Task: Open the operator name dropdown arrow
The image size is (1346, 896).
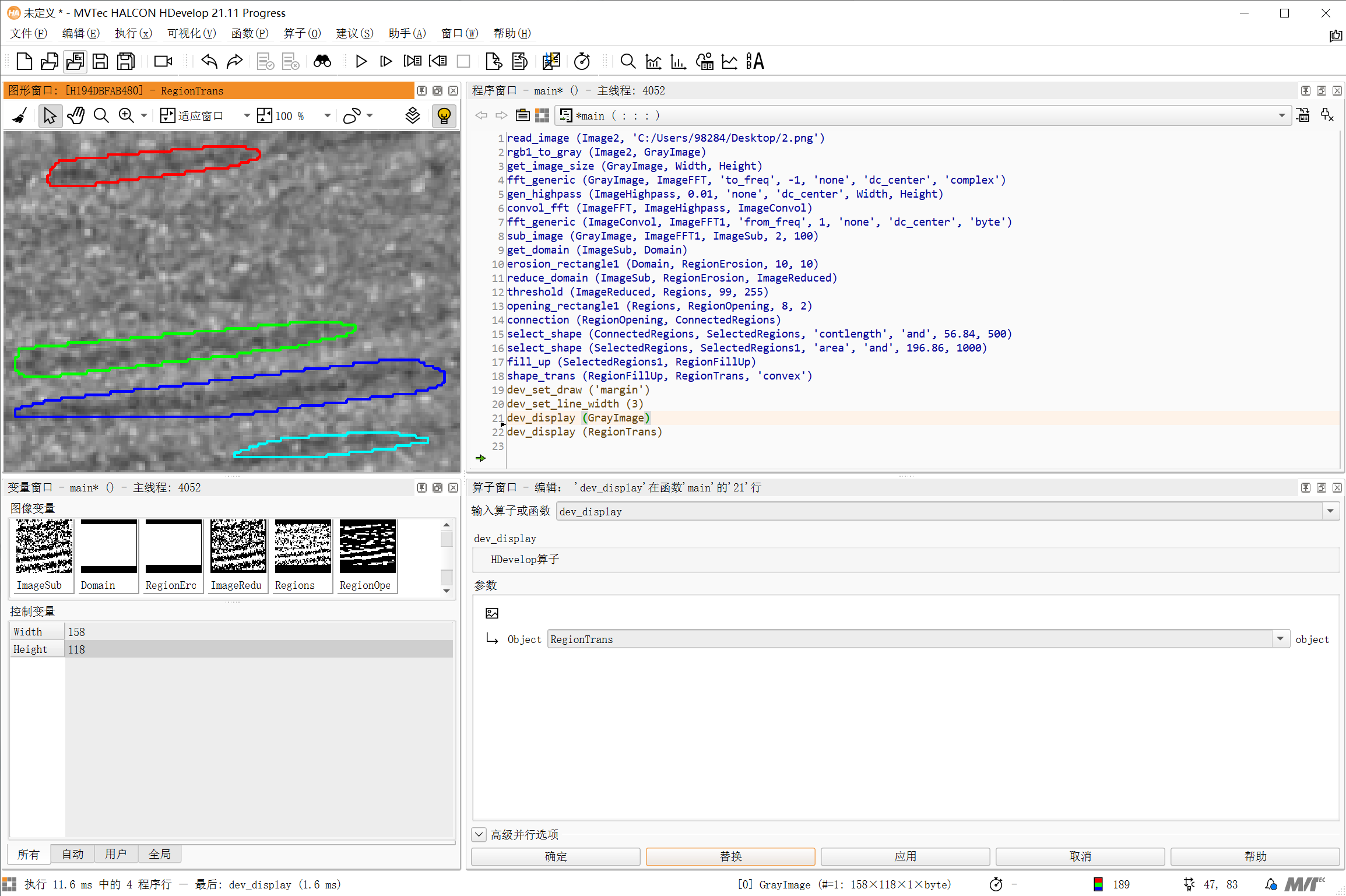Action: pyautogui.click(x=1330, y=511)
